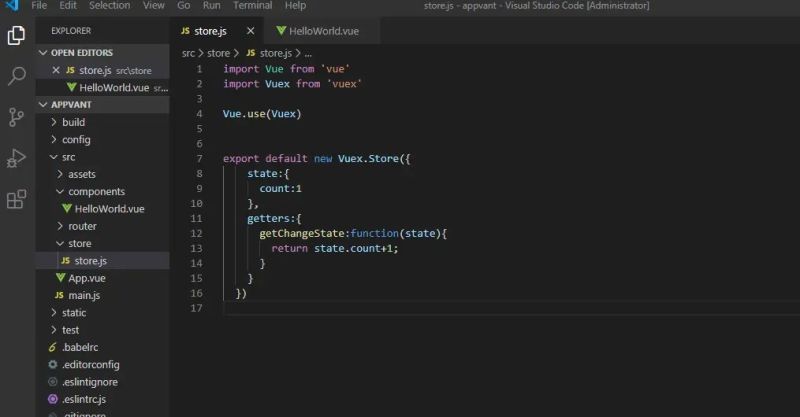
Task: Click the getChangeState function name
Action: 302,233
